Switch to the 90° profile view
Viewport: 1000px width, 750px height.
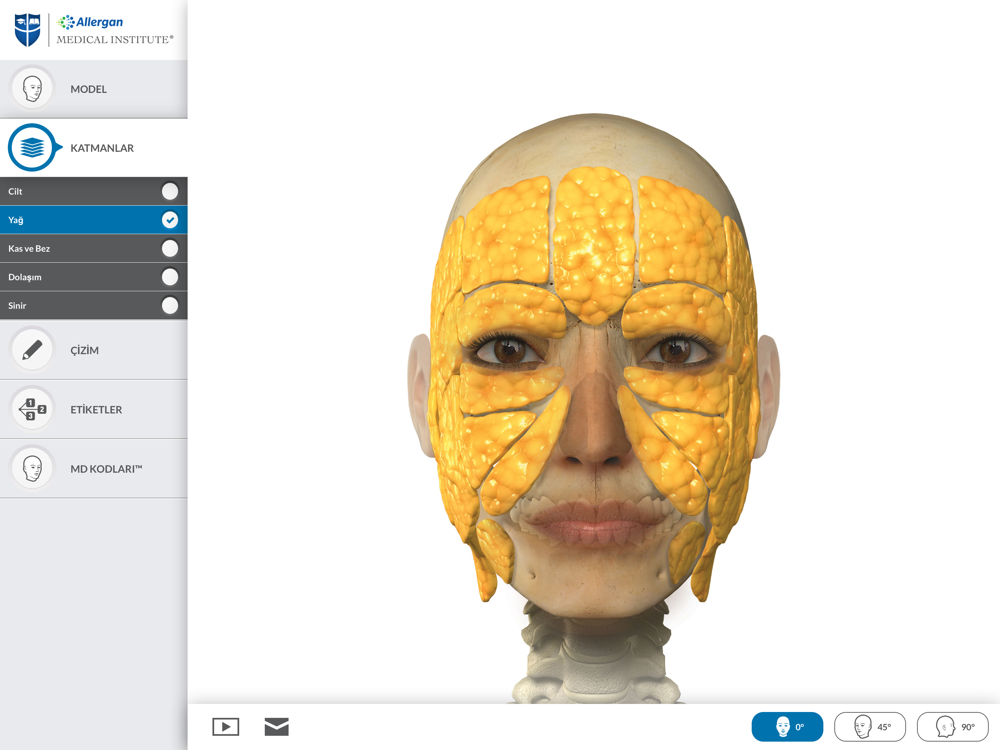953,726
